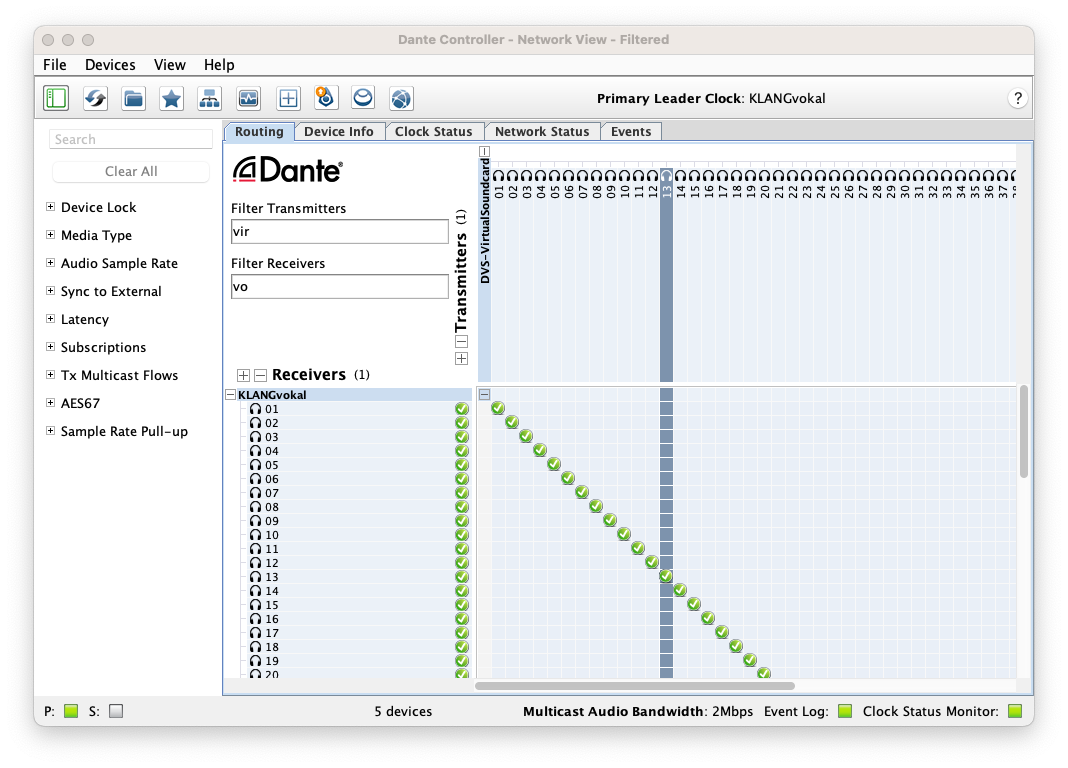The image size is (1068, 768).
Task: Open the File menu
Action: 54,65
